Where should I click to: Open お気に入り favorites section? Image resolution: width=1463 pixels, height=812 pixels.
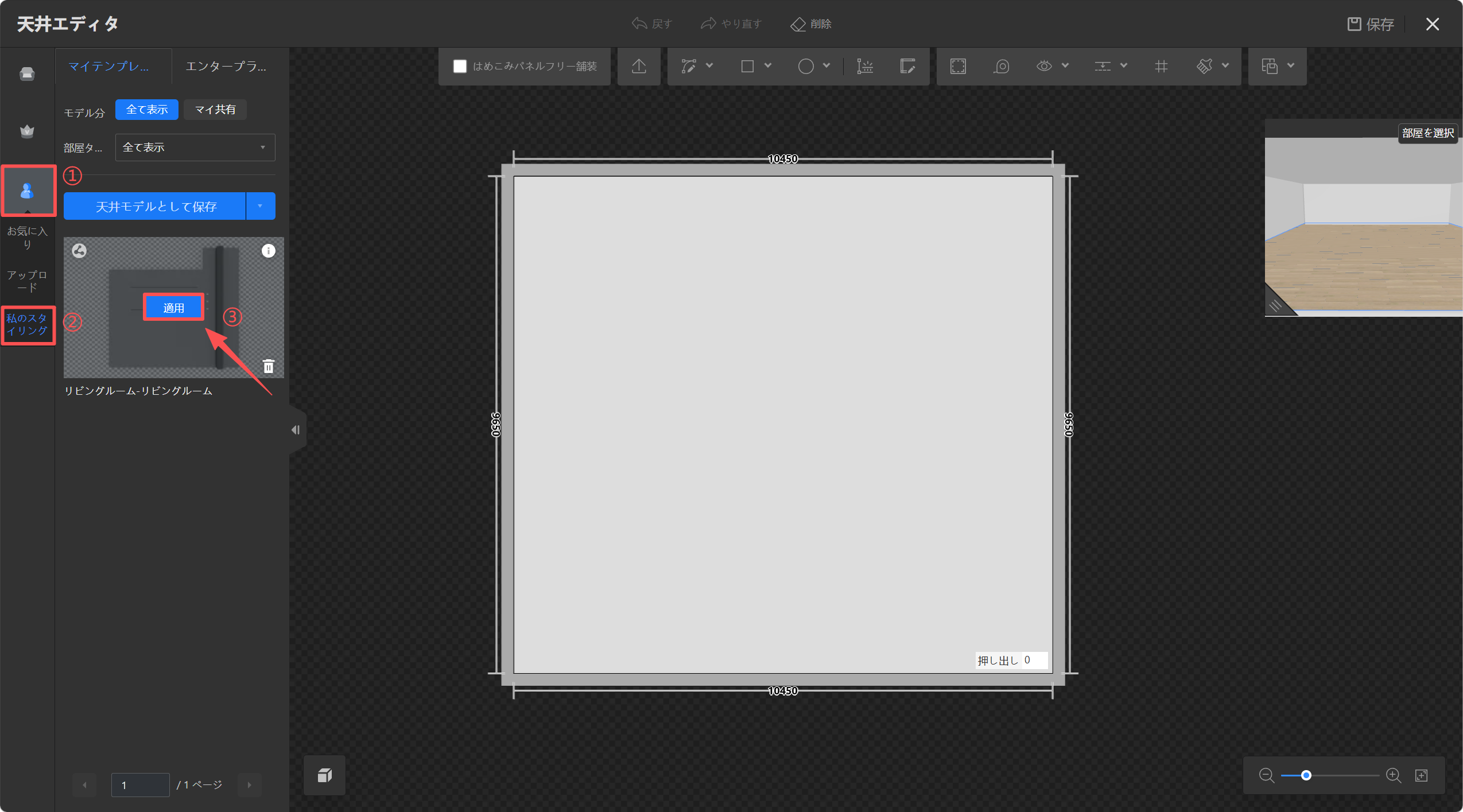[27, 238]
